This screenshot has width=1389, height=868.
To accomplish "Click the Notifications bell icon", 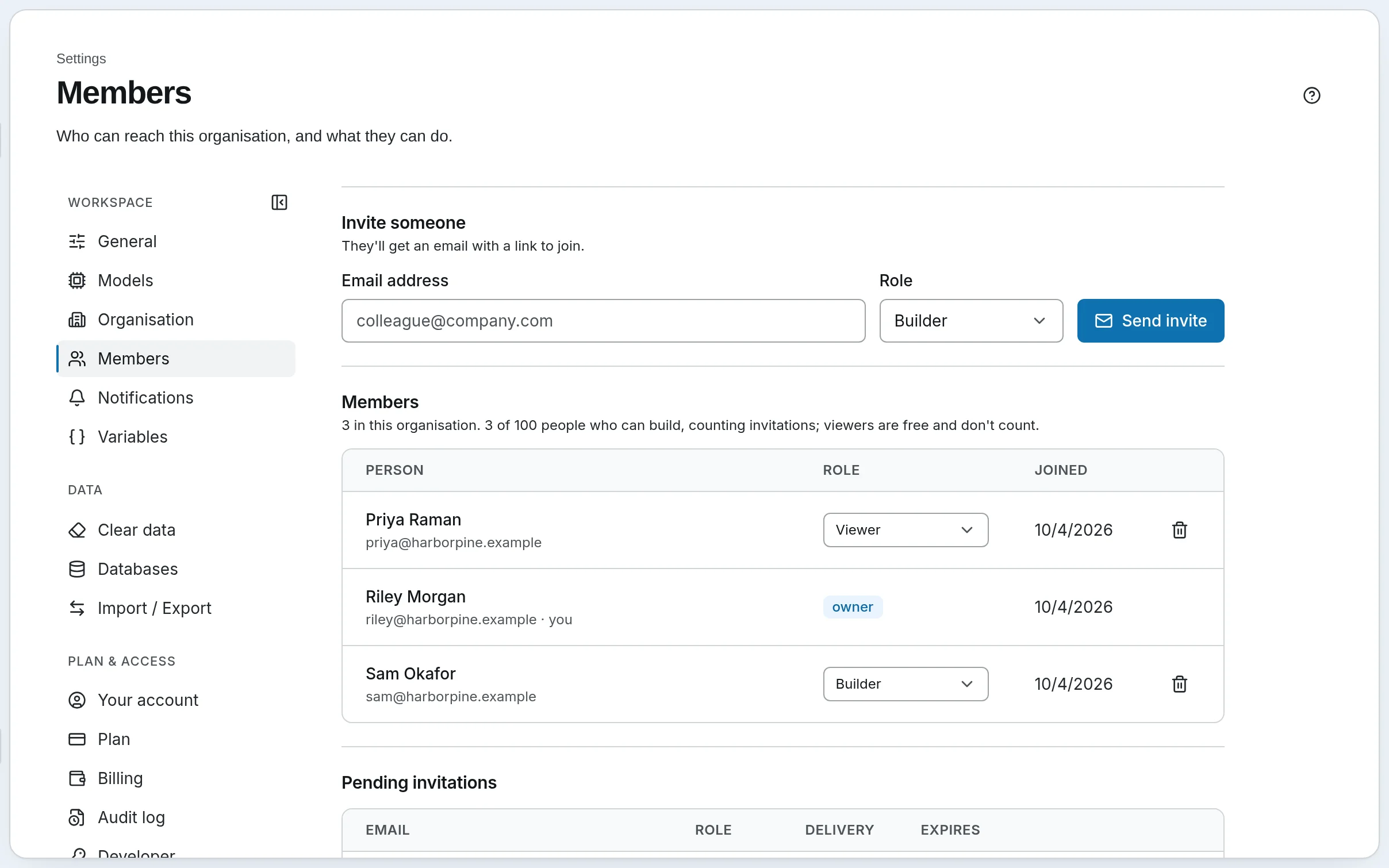I will click(x=77, y=398).
